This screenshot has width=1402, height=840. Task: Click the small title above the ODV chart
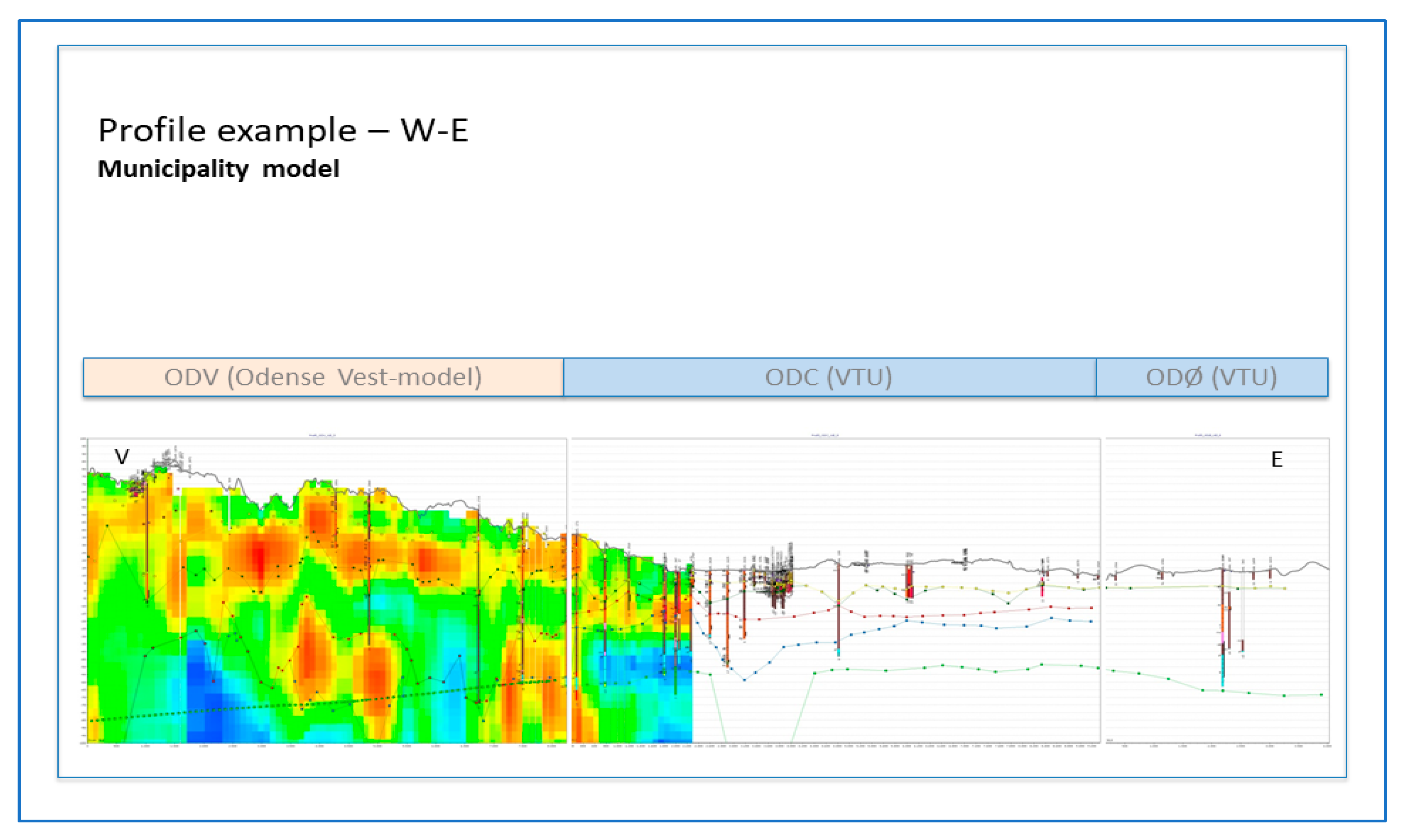pyautogui.click(x=322, y=435)
